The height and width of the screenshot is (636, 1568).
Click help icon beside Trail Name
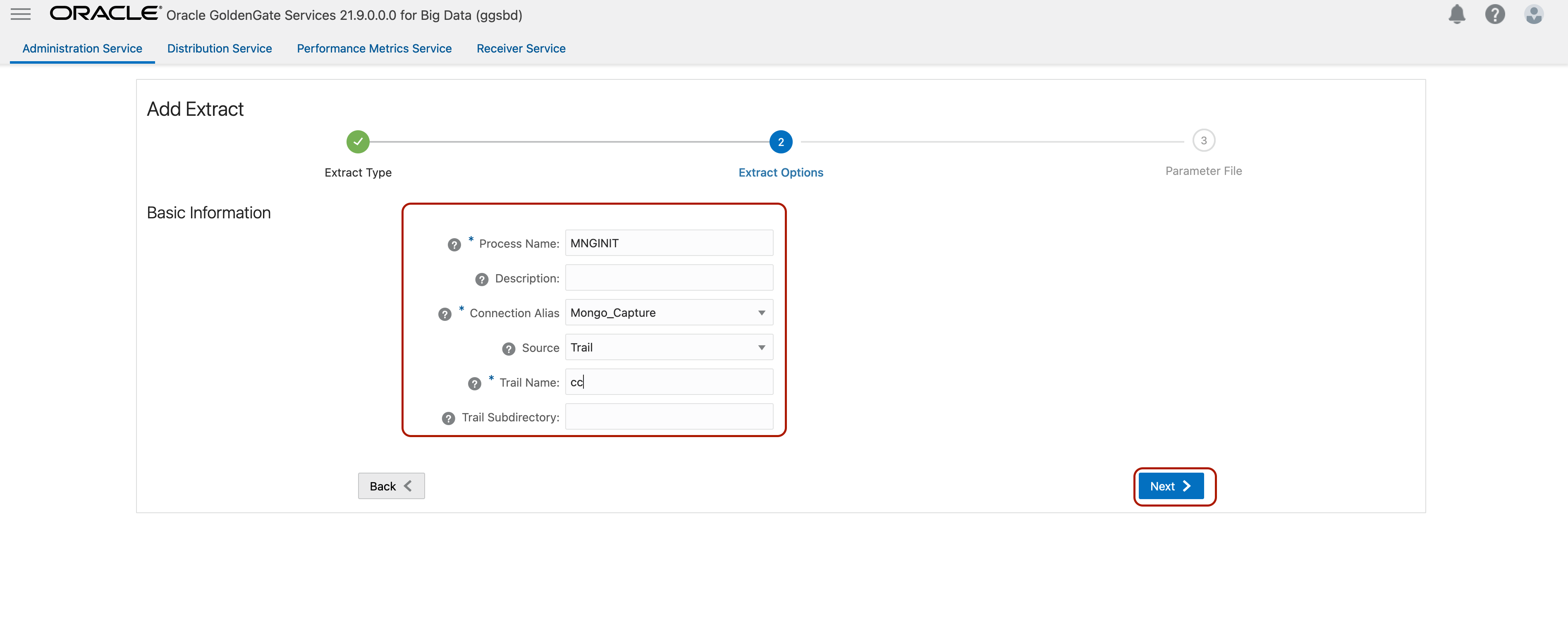coord(475,383)
